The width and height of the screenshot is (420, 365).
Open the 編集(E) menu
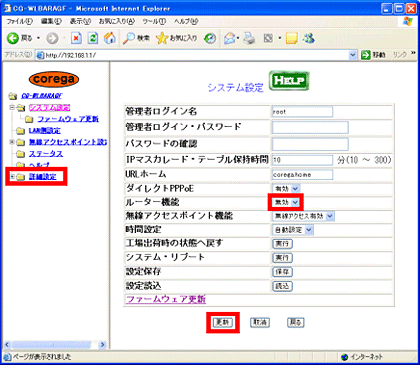point(51,21)
